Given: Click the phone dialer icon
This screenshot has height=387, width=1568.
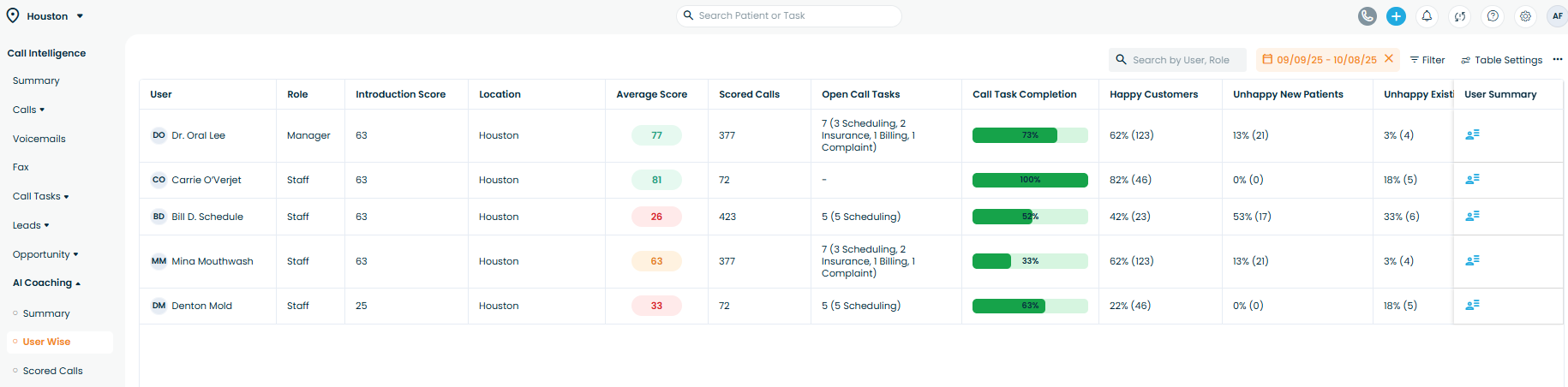Looking at the screenshot, I should coord(1368,16).
